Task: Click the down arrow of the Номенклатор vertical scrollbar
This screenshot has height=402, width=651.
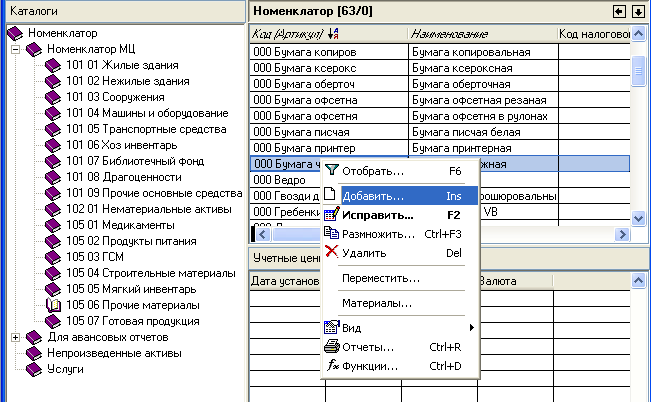Action: pyautogui.click(x=639, y=218)
